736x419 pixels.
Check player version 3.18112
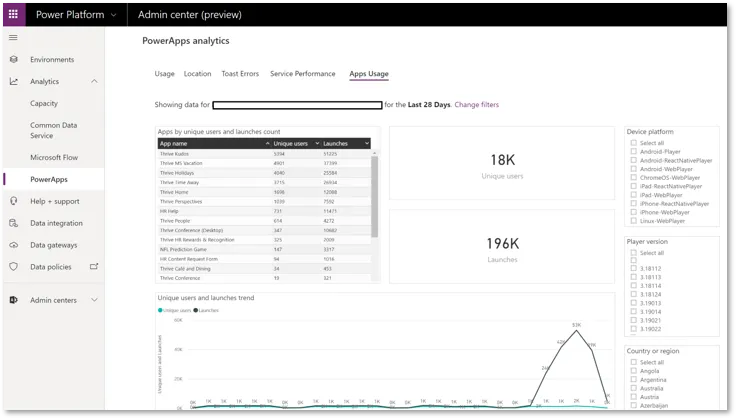[x=634, y=268]
